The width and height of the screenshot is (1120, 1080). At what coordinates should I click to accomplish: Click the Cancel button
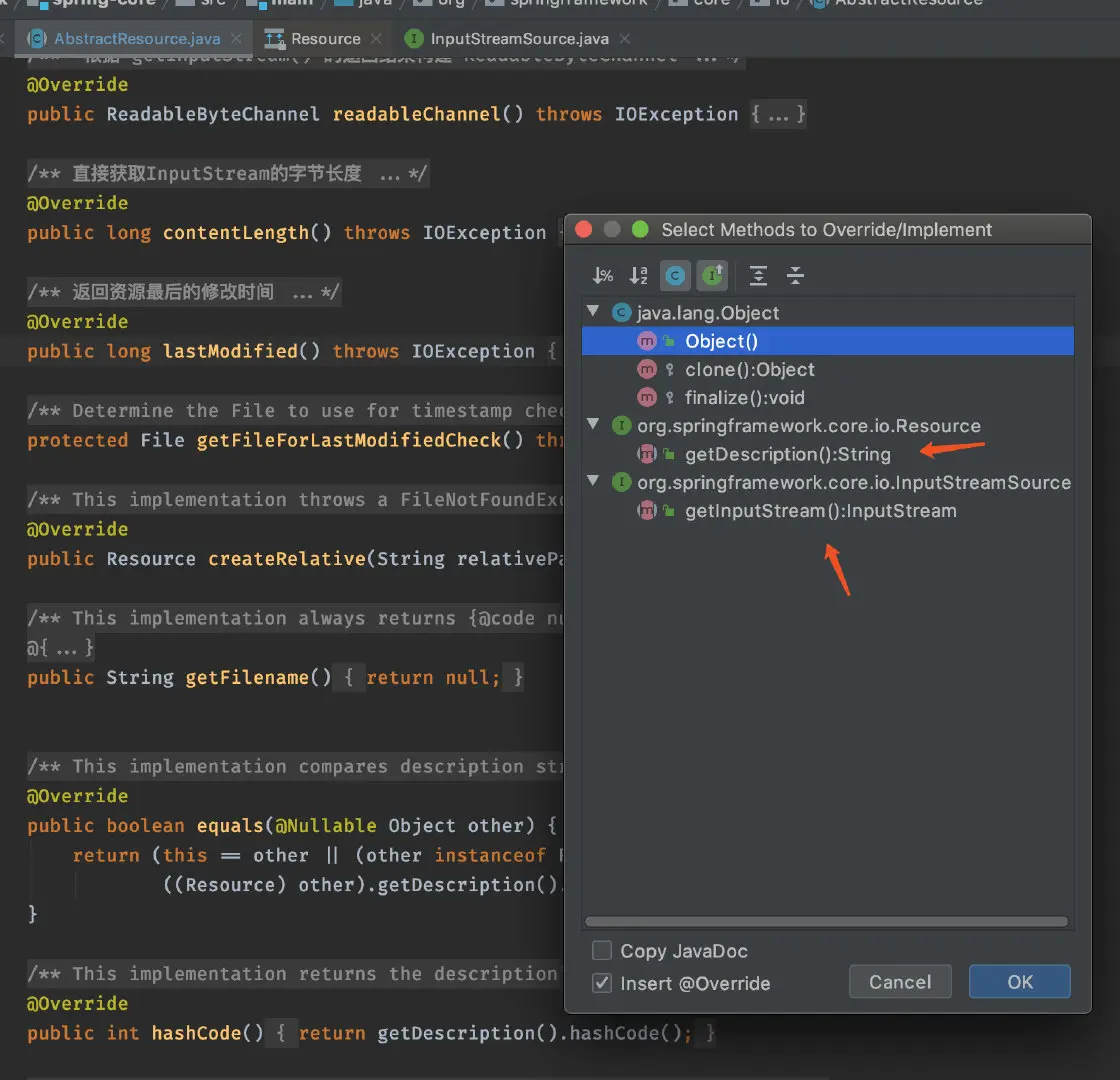[x=900, y=982]
